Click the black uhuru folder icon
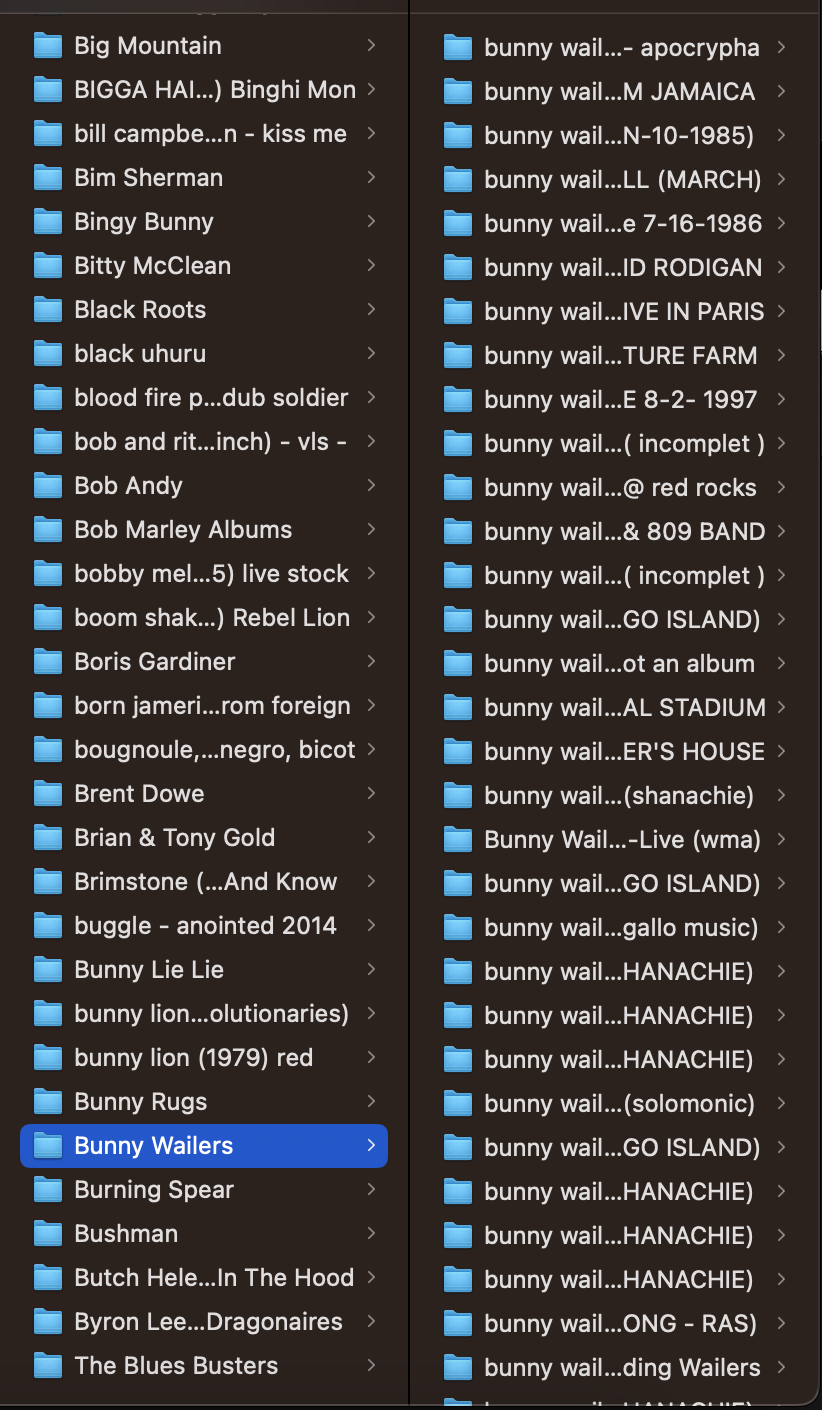 [x=48, y=354]
